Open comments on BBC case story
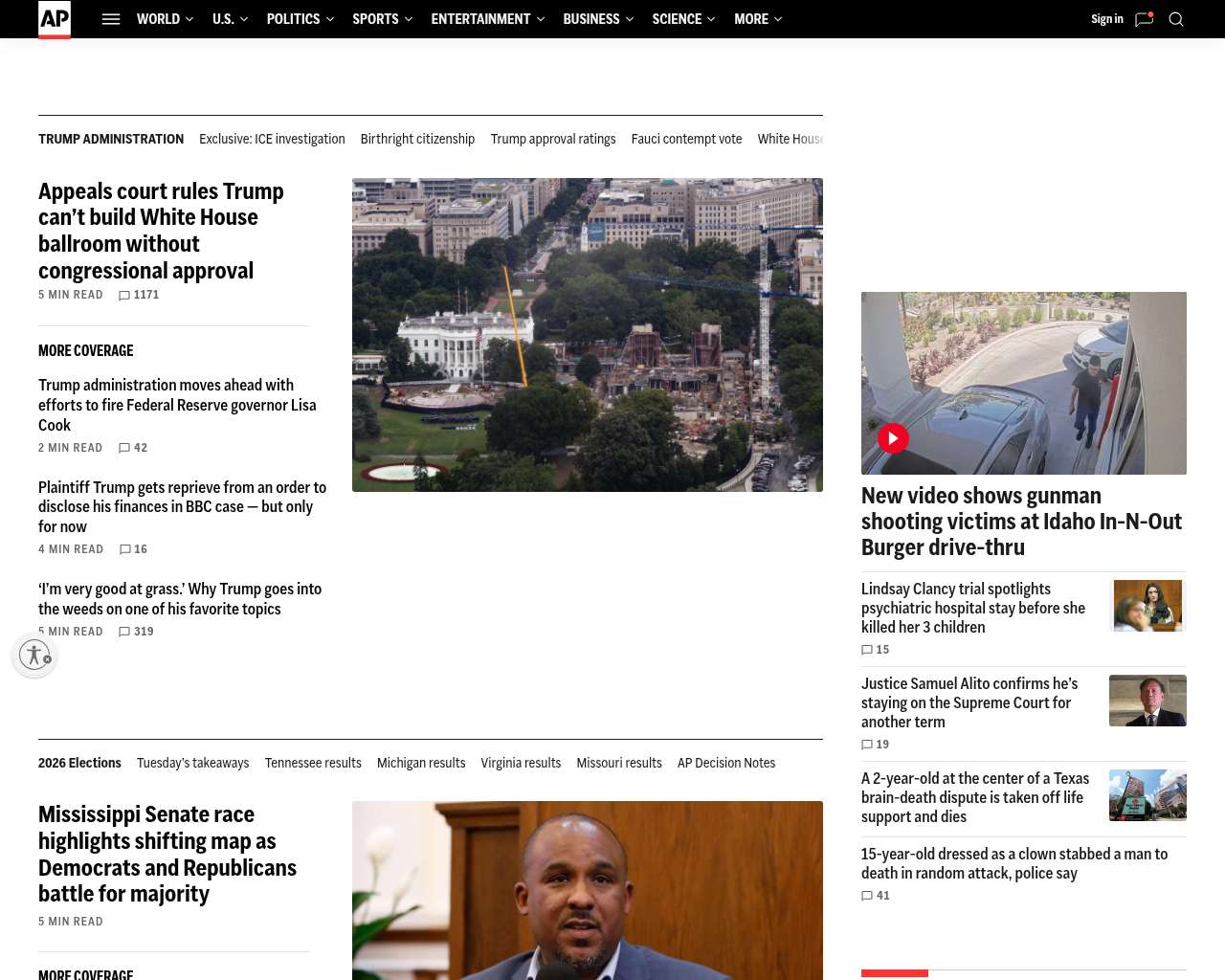The height and width of the screenshot is (980, 1225). click(x=133, y=549)
